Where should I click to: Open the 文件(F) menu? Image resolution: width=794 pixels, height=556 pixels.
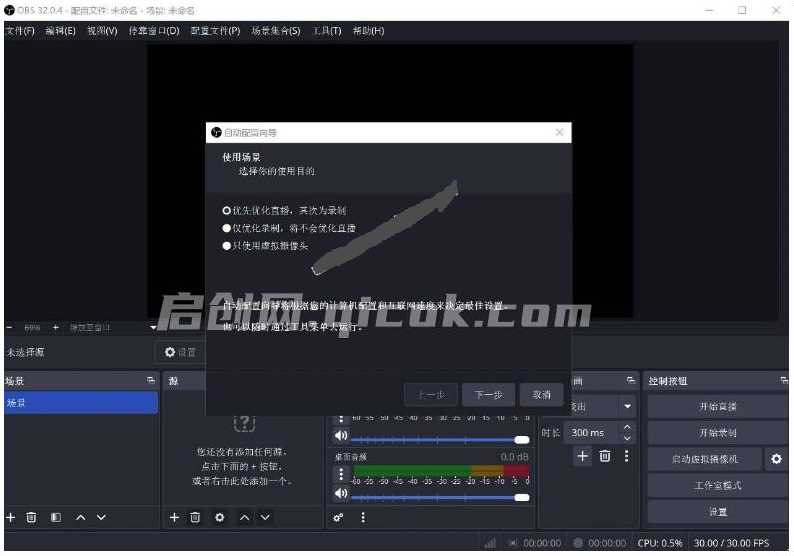click(20, 31)
